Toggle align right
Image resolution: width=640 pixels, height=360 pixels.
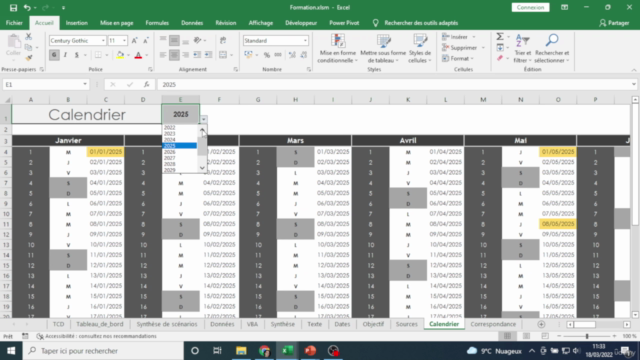coord(186,55)
